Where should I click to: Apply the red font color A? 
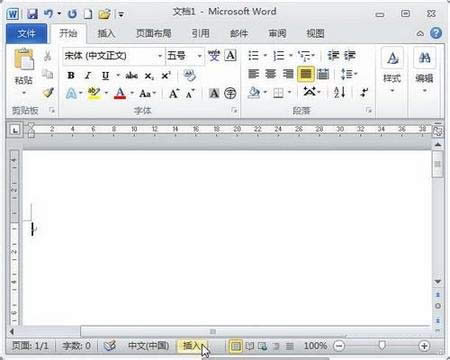tap(120, 94)
